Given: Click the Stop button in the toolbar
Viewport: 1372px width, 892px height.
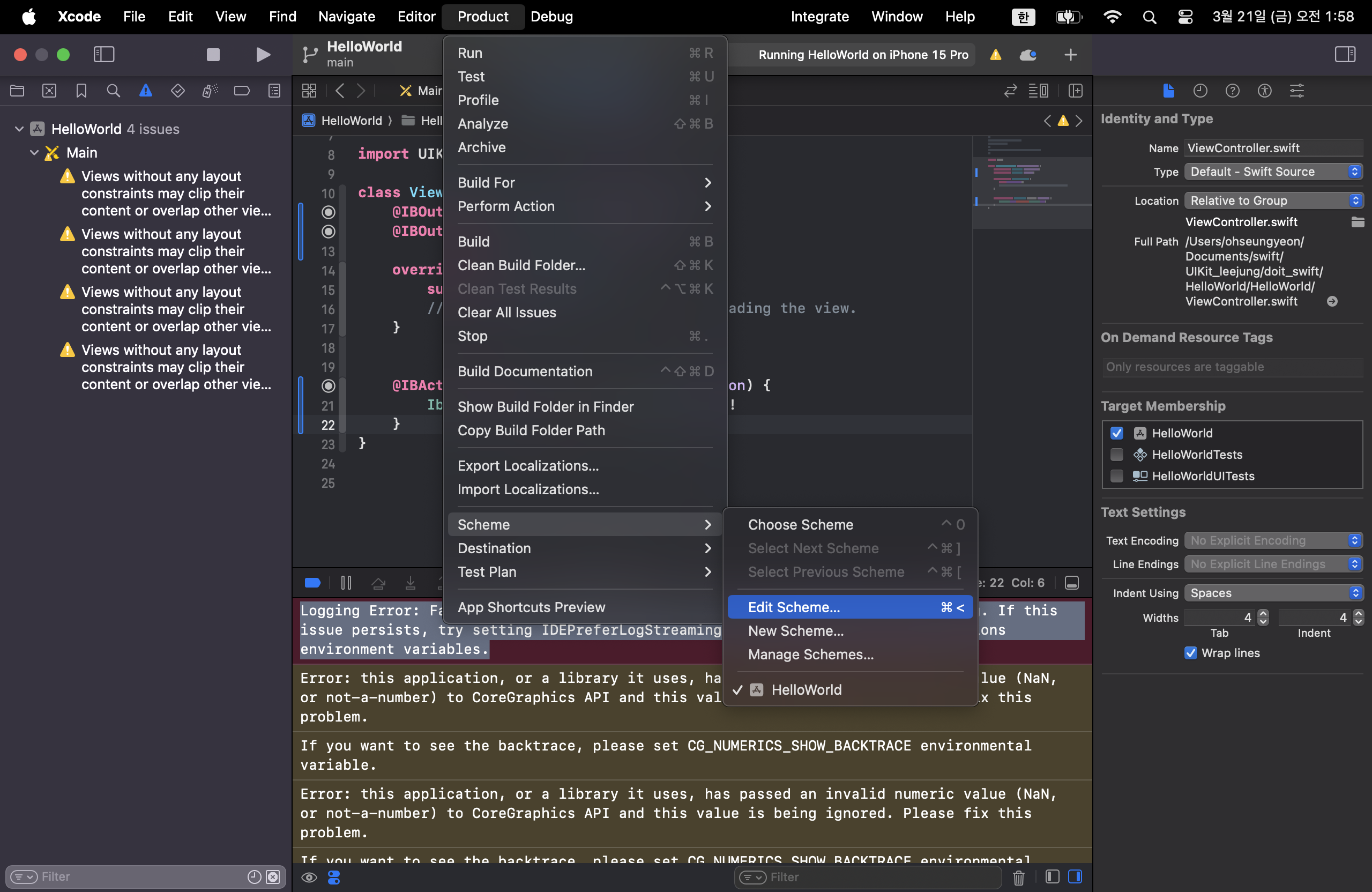Looking at the screenshot, I should (x=213, y=54).
